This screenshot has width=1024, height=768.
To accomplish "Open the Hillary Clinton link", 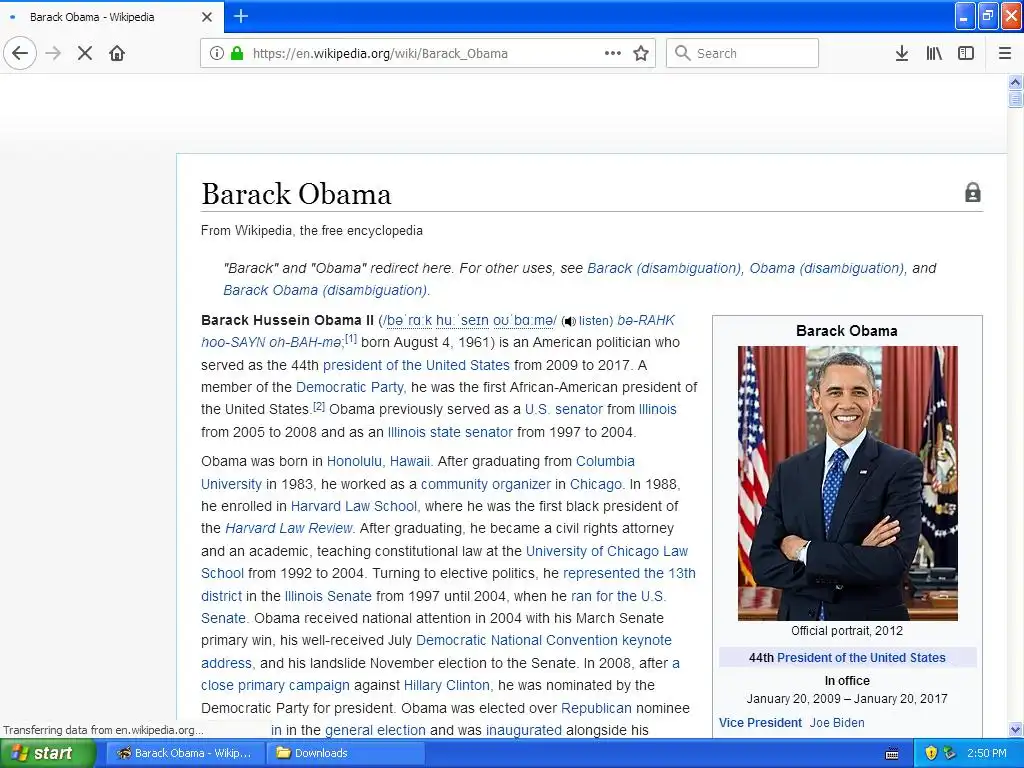I will (x=447, y=686).
